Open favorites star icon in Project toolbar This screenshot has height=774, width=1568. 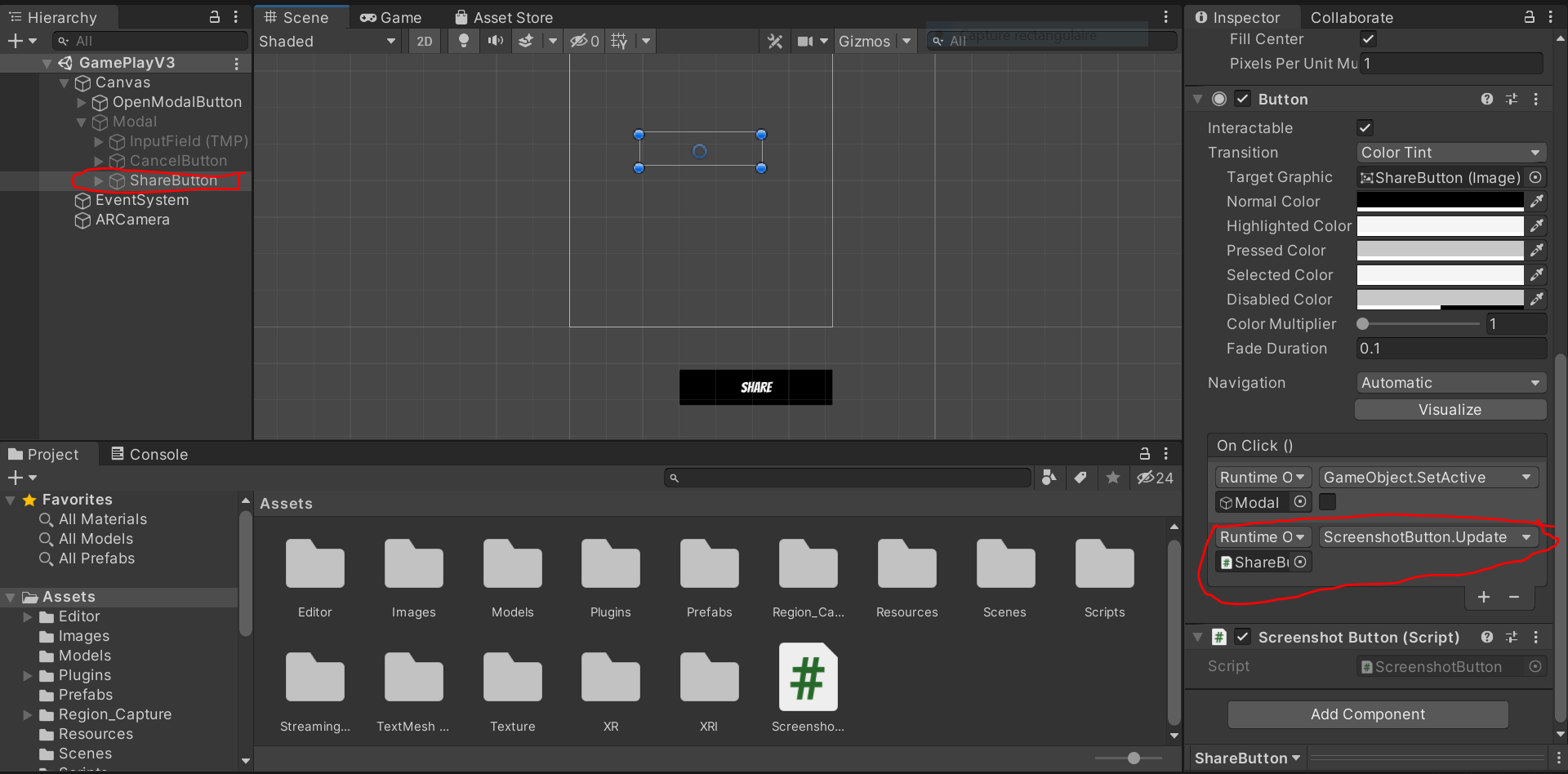point(1113,478)
